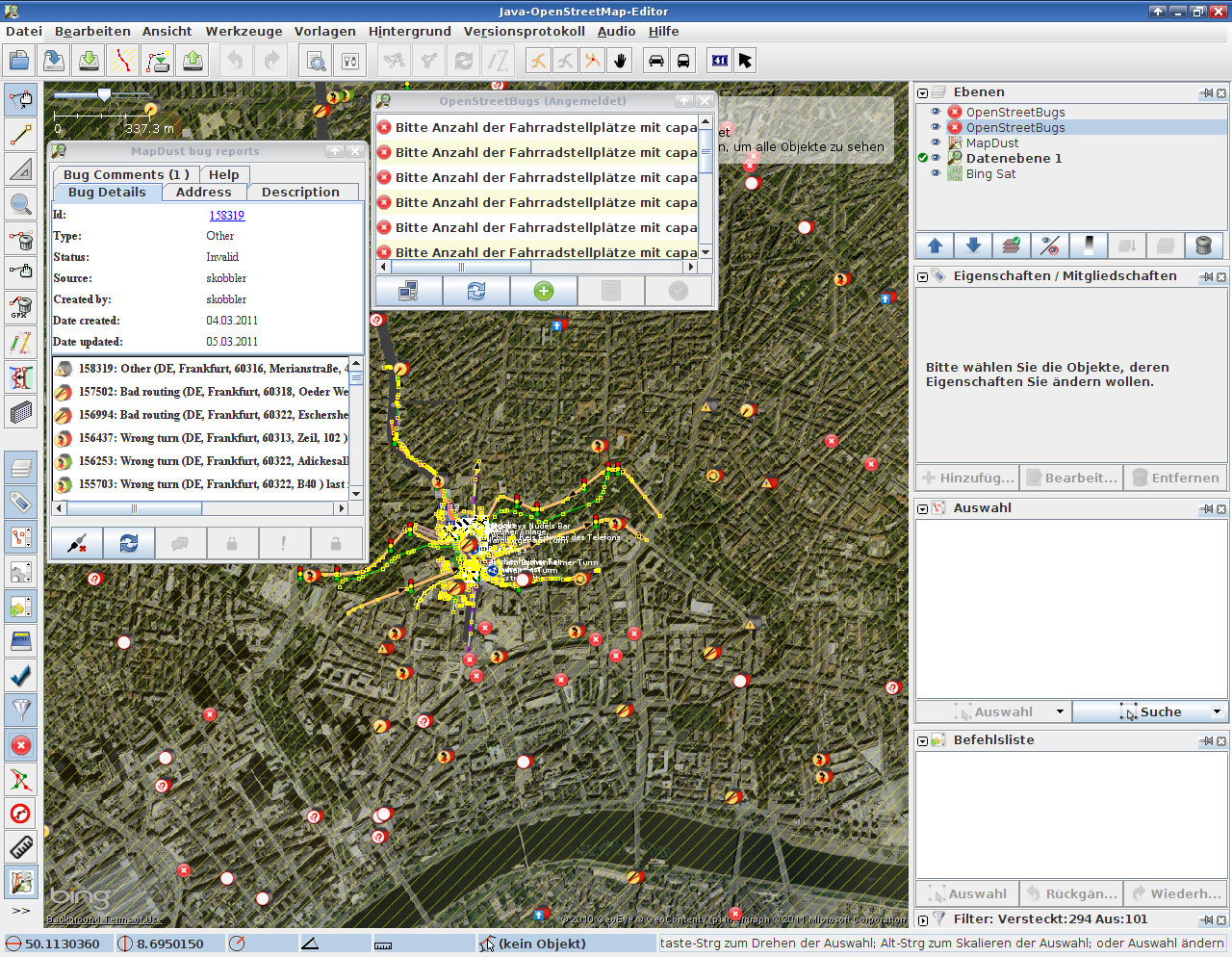
Task: Open bug ID 158319 link
Action: tap(227, 216)
